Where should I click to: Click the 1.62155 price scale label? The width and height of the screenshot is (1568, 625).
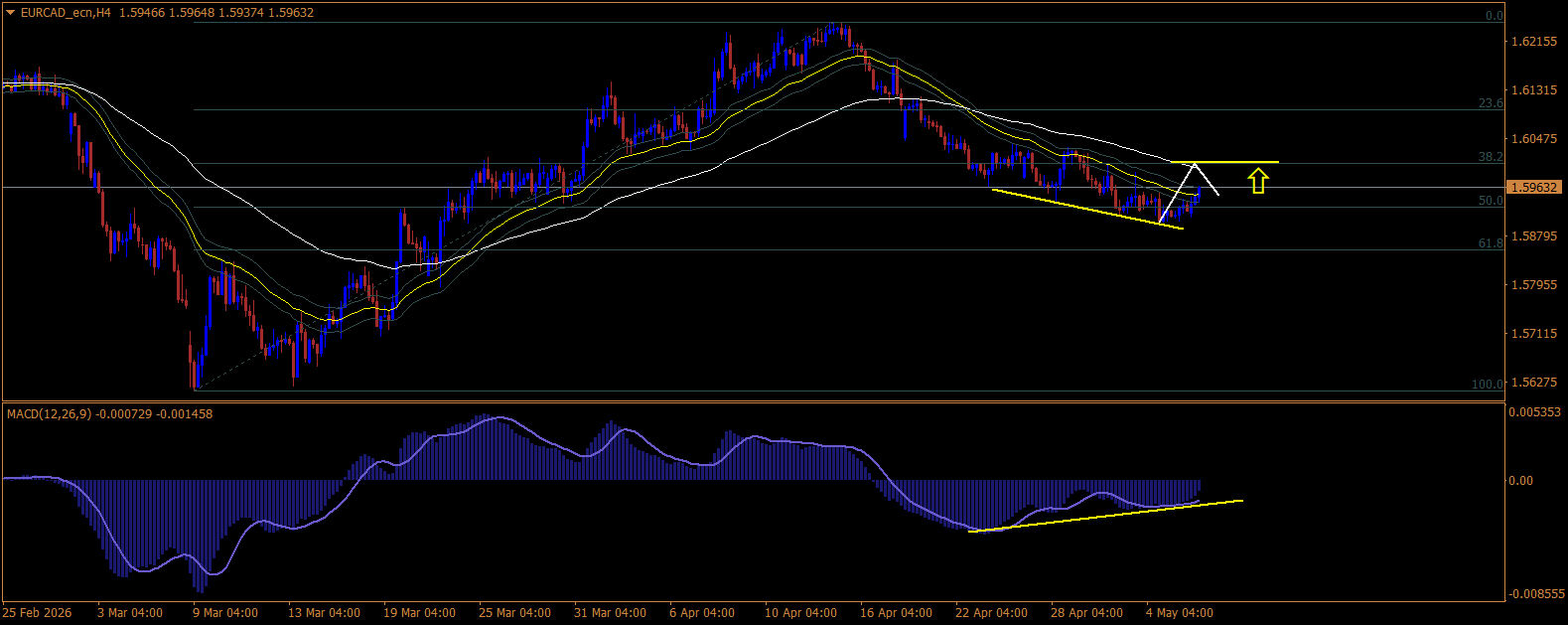tap(1534, 42)
